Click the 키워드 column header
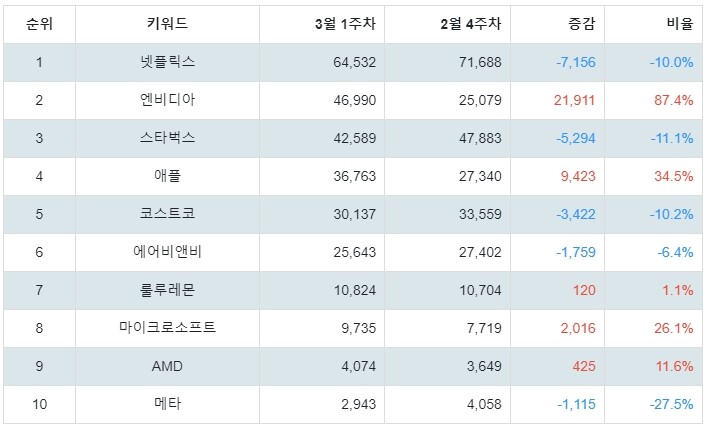Image resolution: width=706 pixels, height=426 pixels. point(167,23)
